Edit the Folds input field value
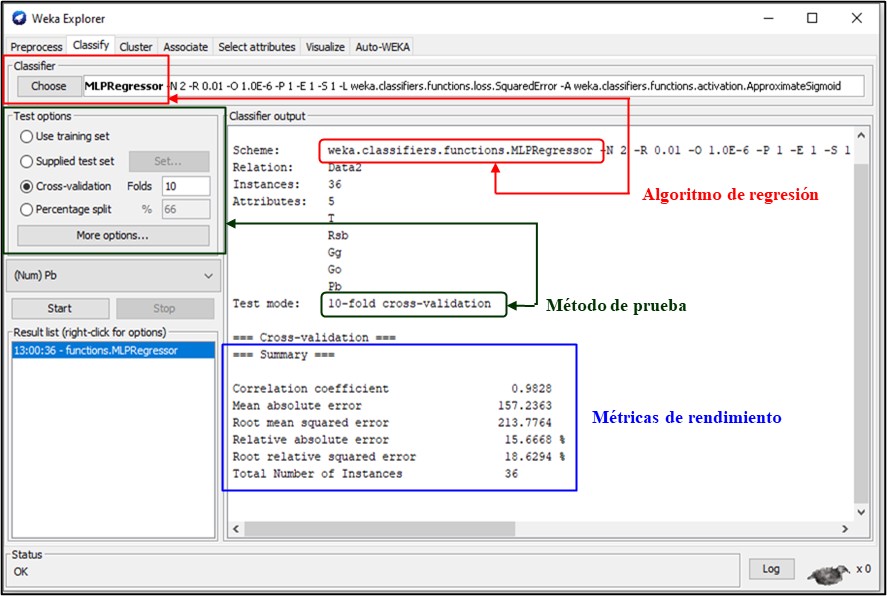 point(186,185)
